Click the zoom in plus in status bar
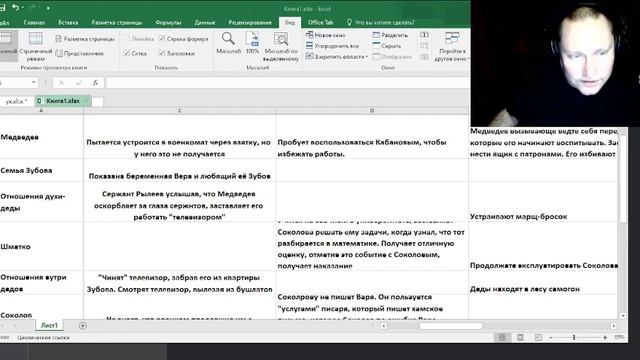 [x=605, y=338]
